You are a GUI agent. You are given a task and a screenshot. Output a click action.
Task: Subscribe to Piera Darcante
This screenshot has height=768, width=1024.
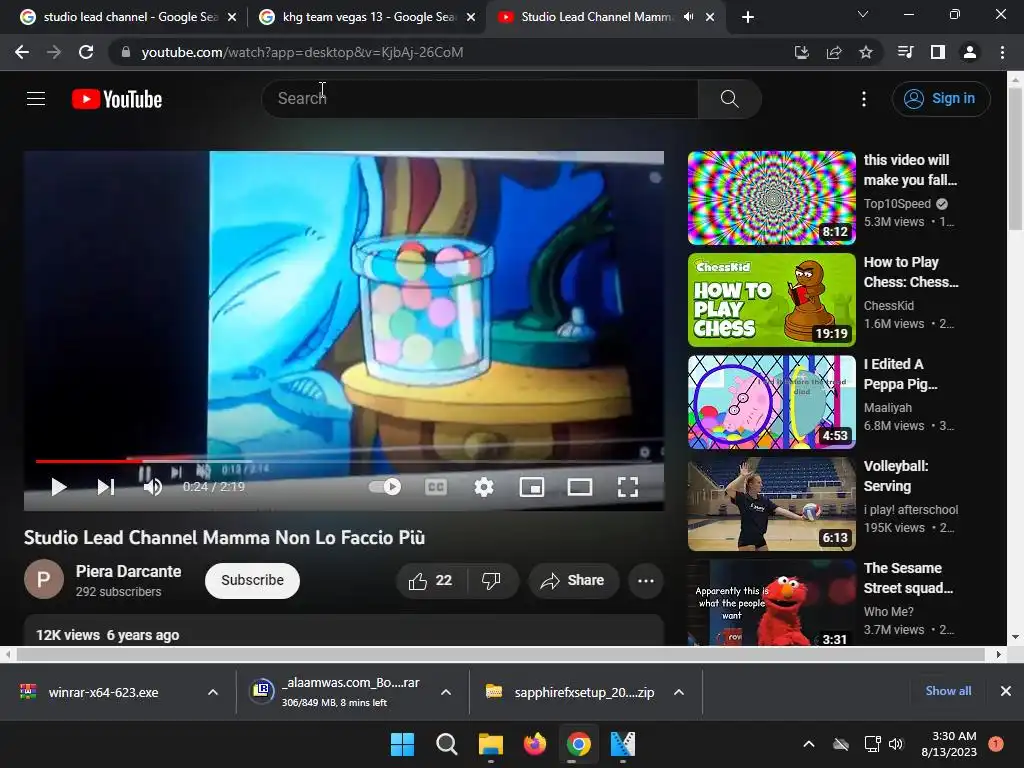(252, 581)
